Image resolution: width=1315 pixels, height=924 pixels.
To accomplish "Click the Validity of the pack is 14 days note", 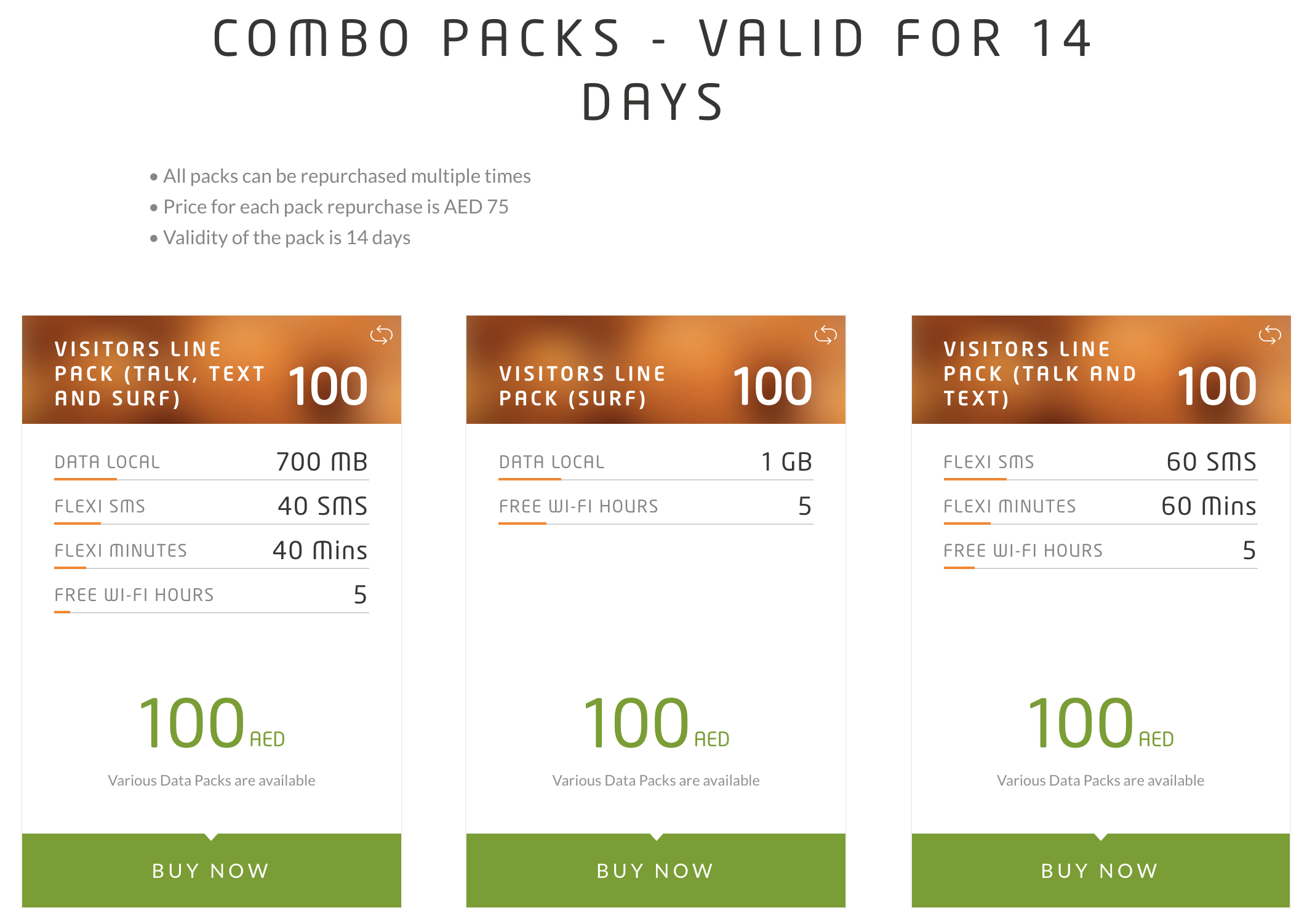I will click(x=287, y=238).
